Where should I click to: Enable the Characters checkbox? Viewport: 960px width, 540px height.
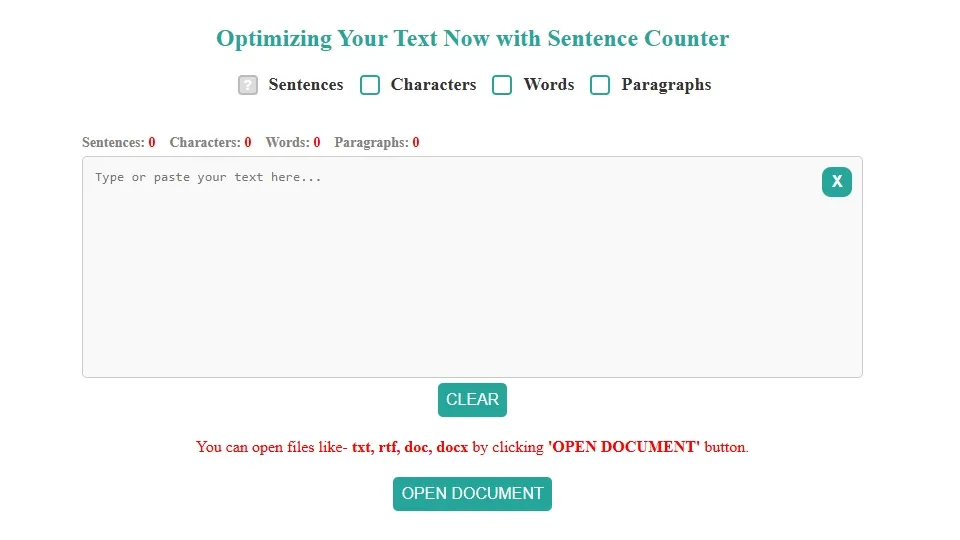coord(370,85)
